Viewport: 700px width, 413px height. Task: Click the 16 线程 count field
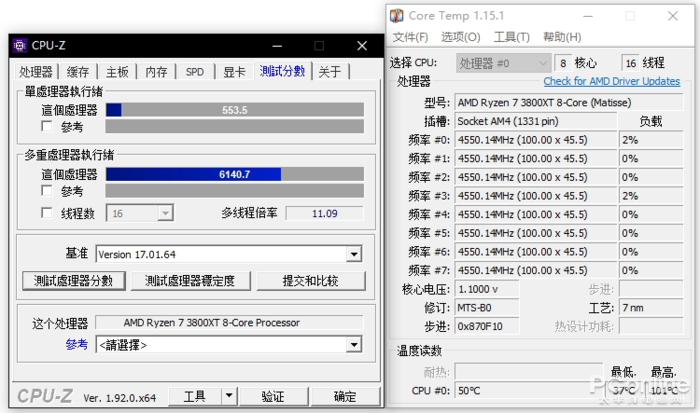(x=630, y=63)
